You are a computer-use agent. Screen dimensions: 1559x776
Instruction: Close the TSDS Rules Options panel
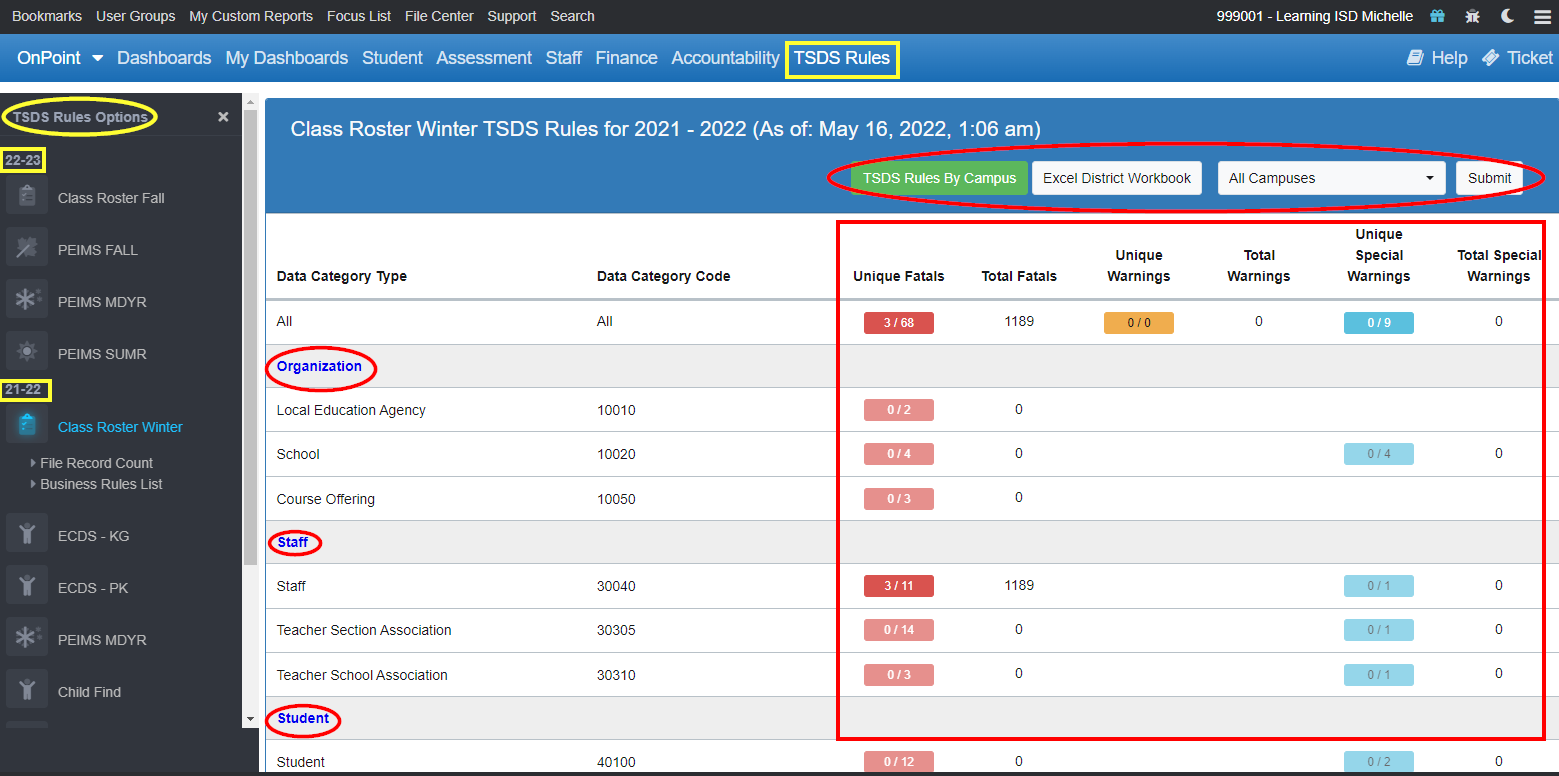coord(223,116)
